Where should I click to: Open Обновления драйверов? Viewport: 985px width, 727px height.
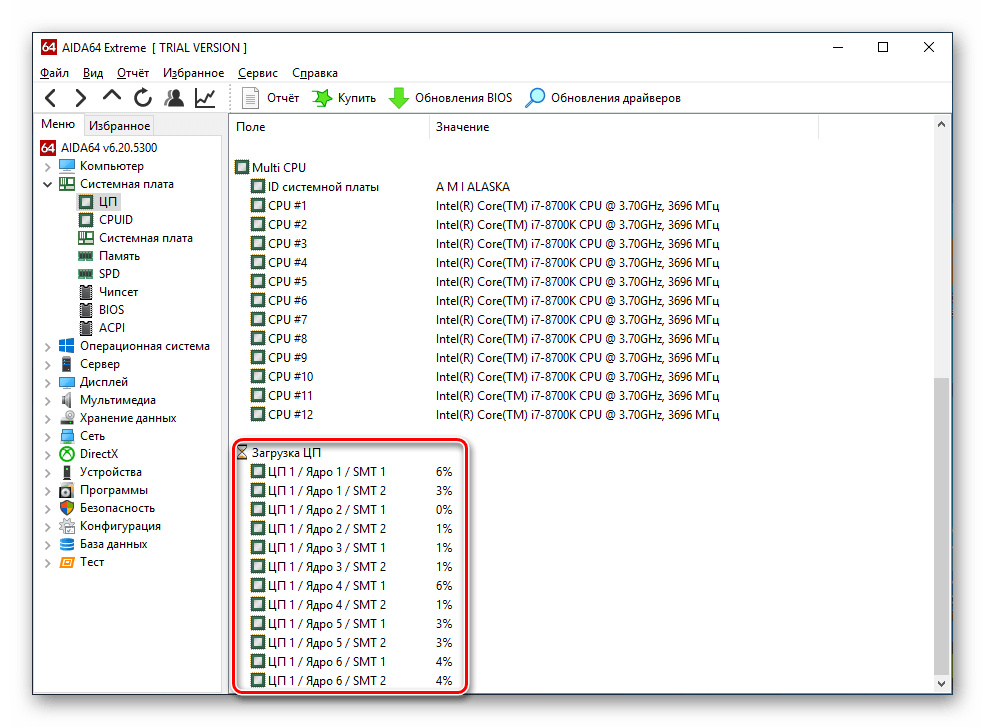coord(604,98)
